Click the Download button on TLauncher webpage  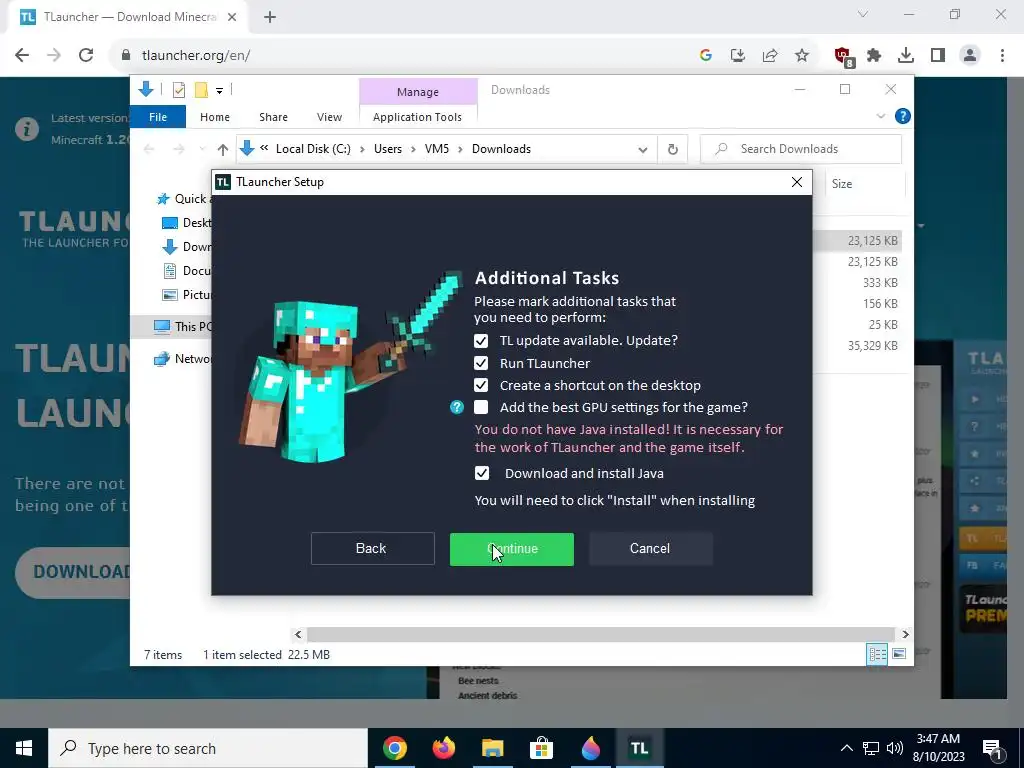[x=72, y=572]
